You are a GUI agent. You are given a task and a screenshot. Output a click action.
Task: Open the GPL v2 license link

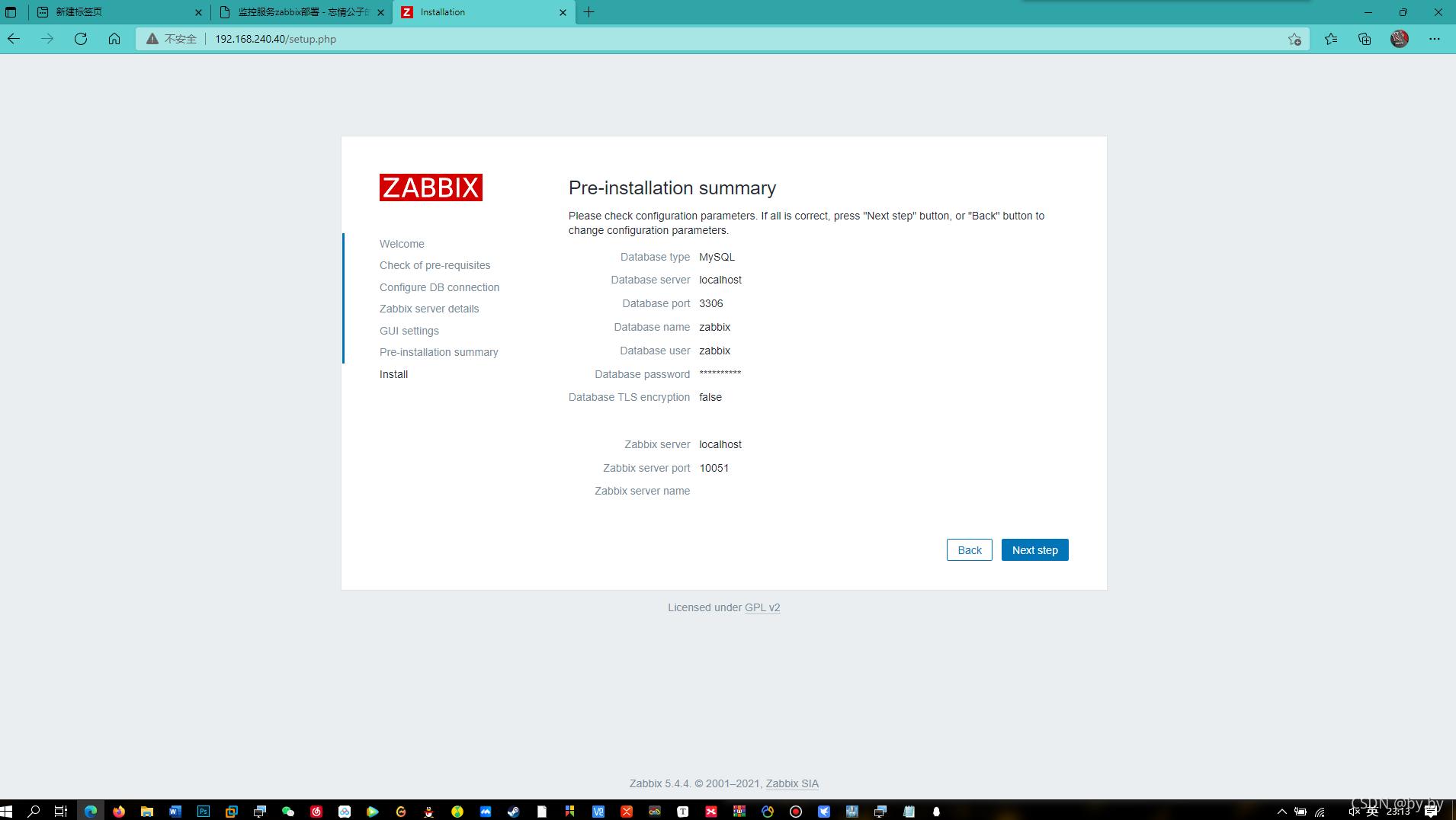pos(762,607)
